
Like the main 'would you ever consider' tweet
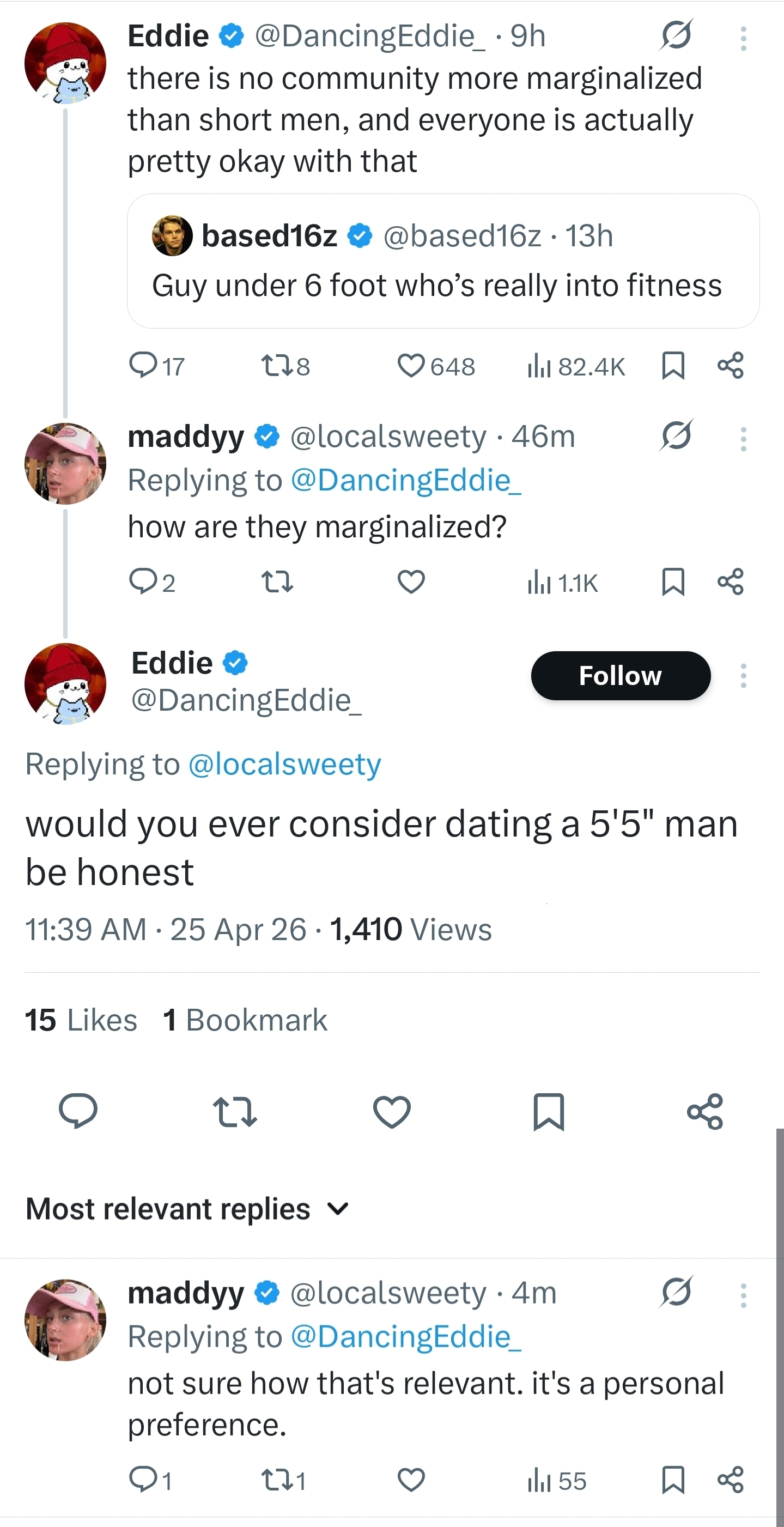(x=392, y=1111)
